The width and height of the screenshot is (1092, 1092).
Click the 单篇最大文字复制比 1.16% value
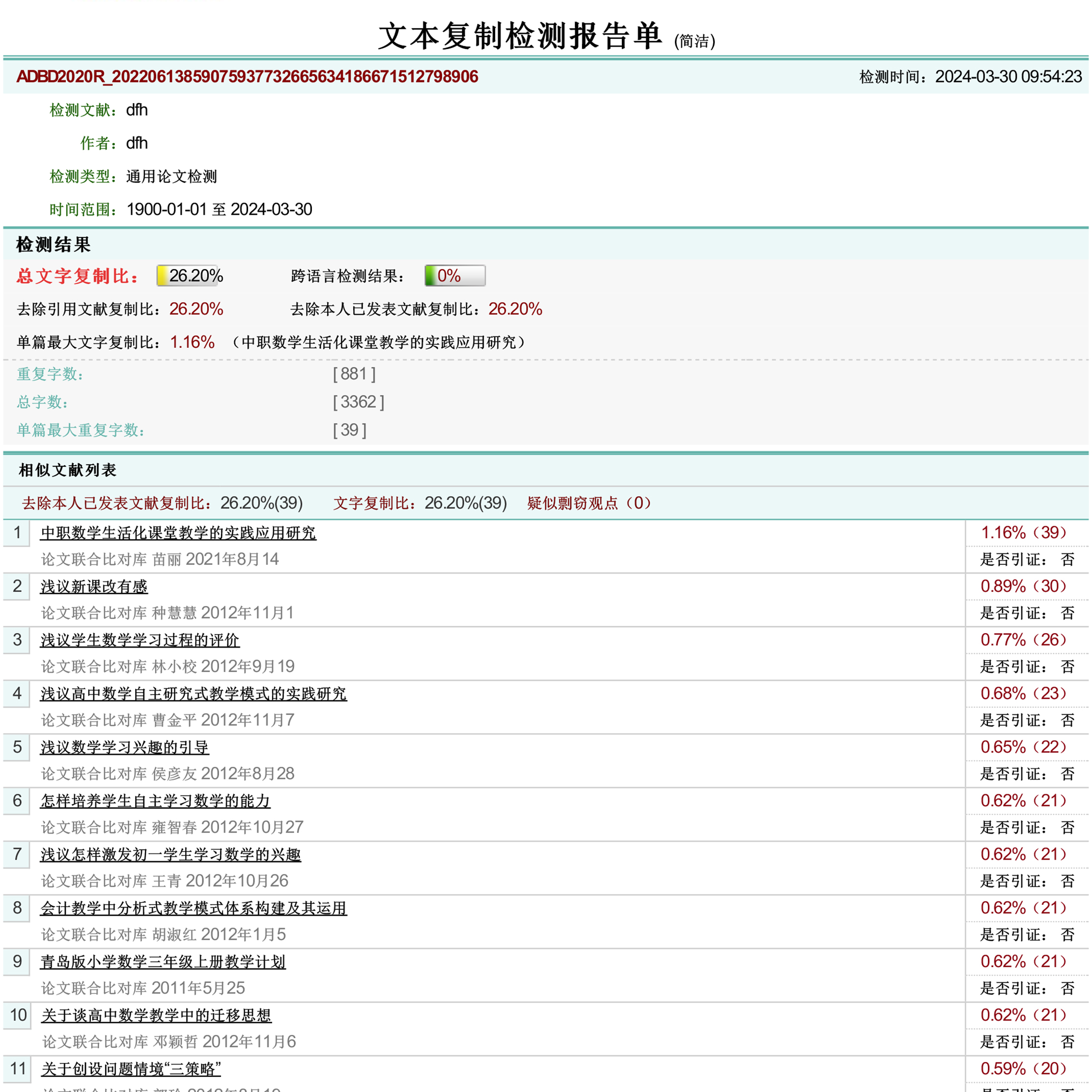192,342
